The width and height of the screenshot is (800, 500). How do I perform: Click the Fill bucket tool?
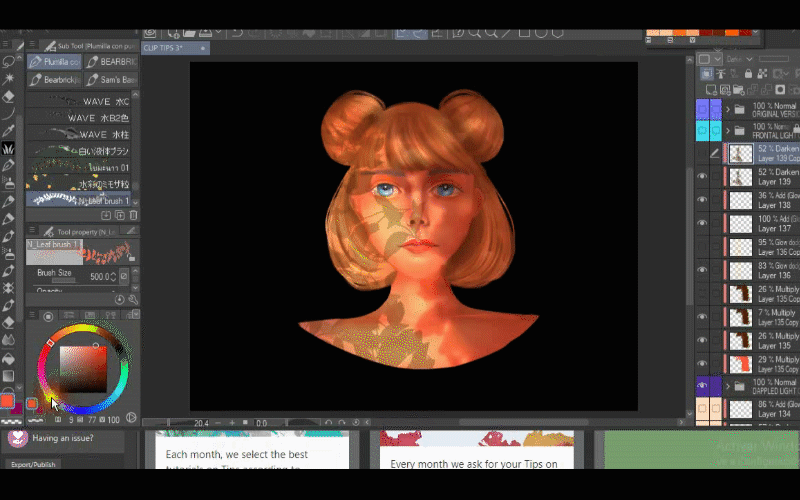(9, 357)
